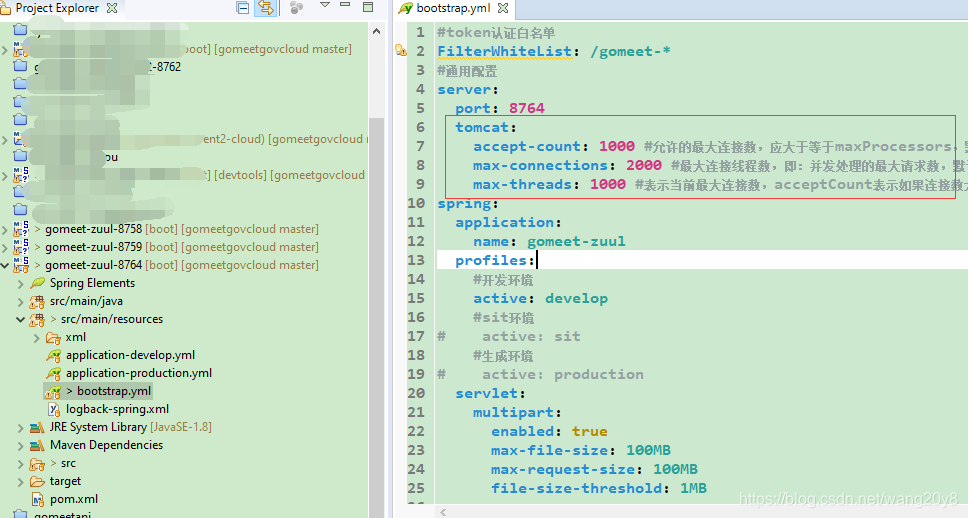Click target folder icon
This screenshot has width=968, height=518.
(x=38, y=482)
